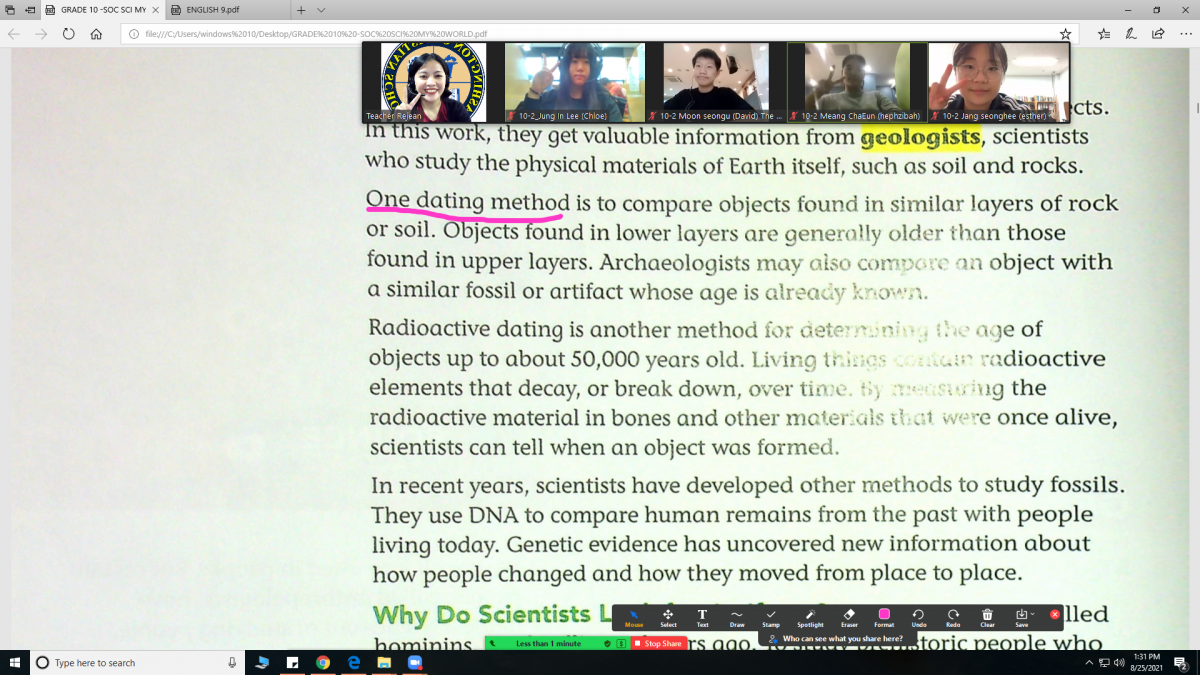Add this page to favorites star

click(1065, 33)
